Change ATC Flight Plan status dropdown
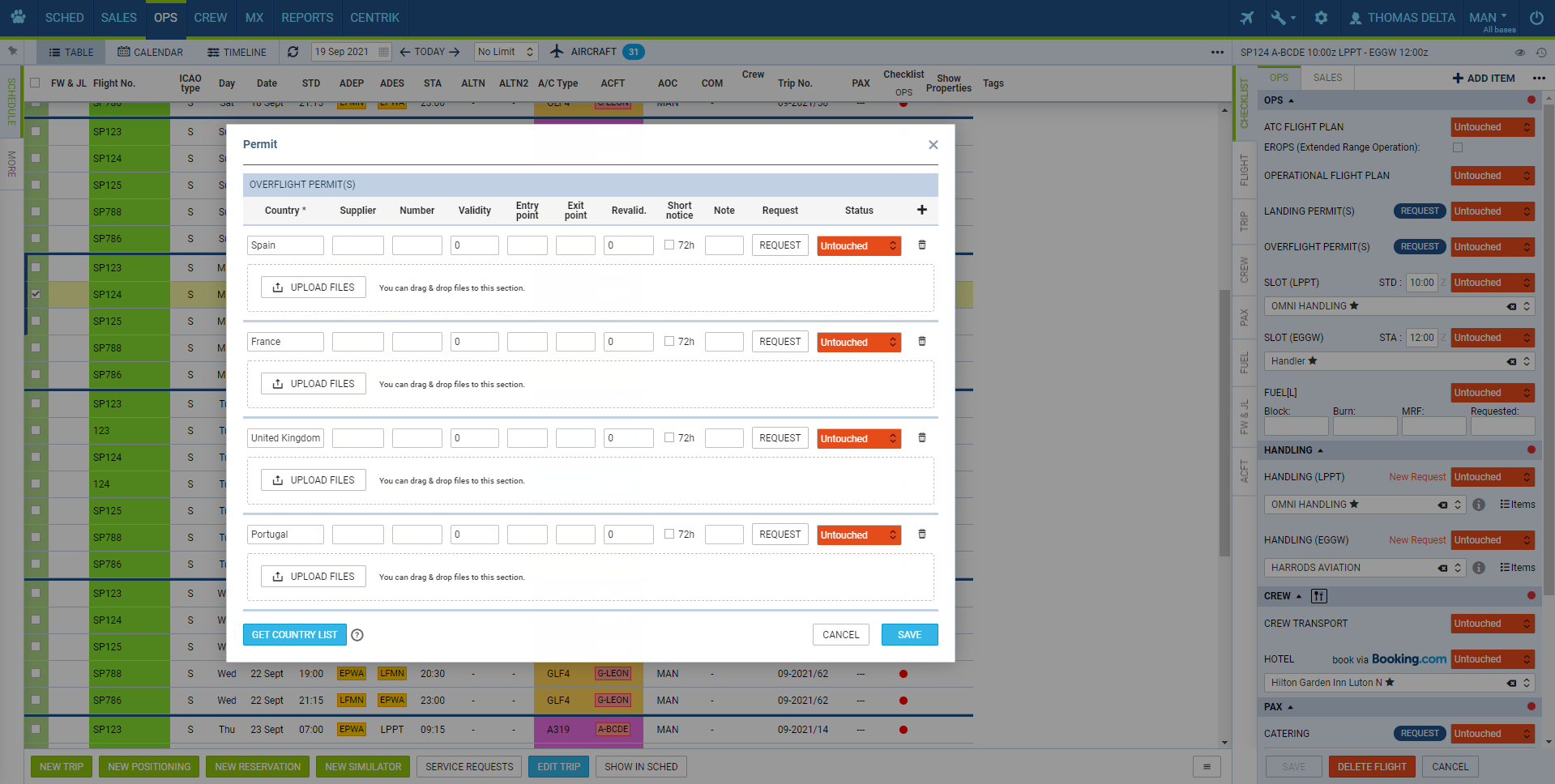The height and width of the screenshot is (784, 1555). tap(1492, 127)
